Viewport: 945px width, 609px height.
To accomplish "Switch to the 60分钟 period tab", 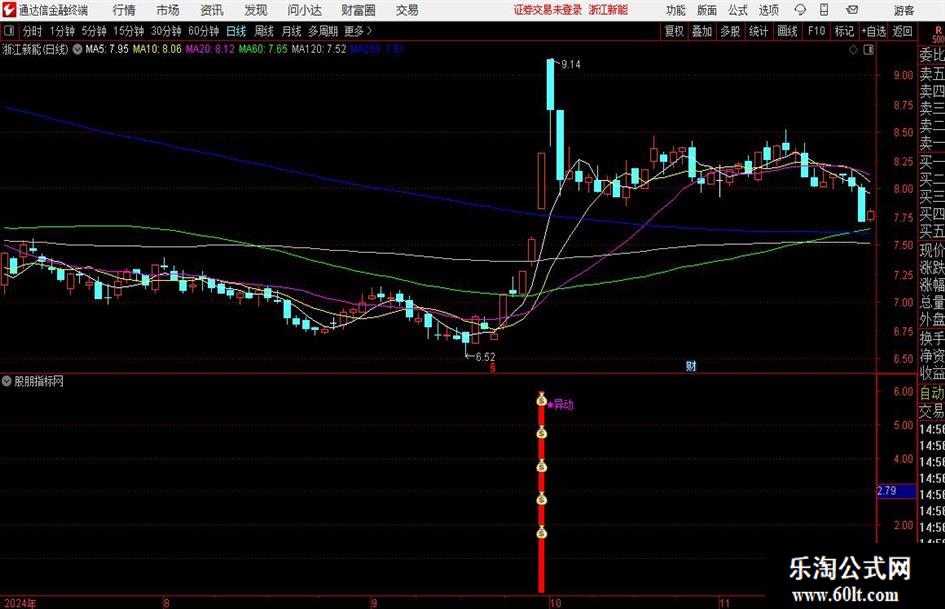I will [203, 31].
